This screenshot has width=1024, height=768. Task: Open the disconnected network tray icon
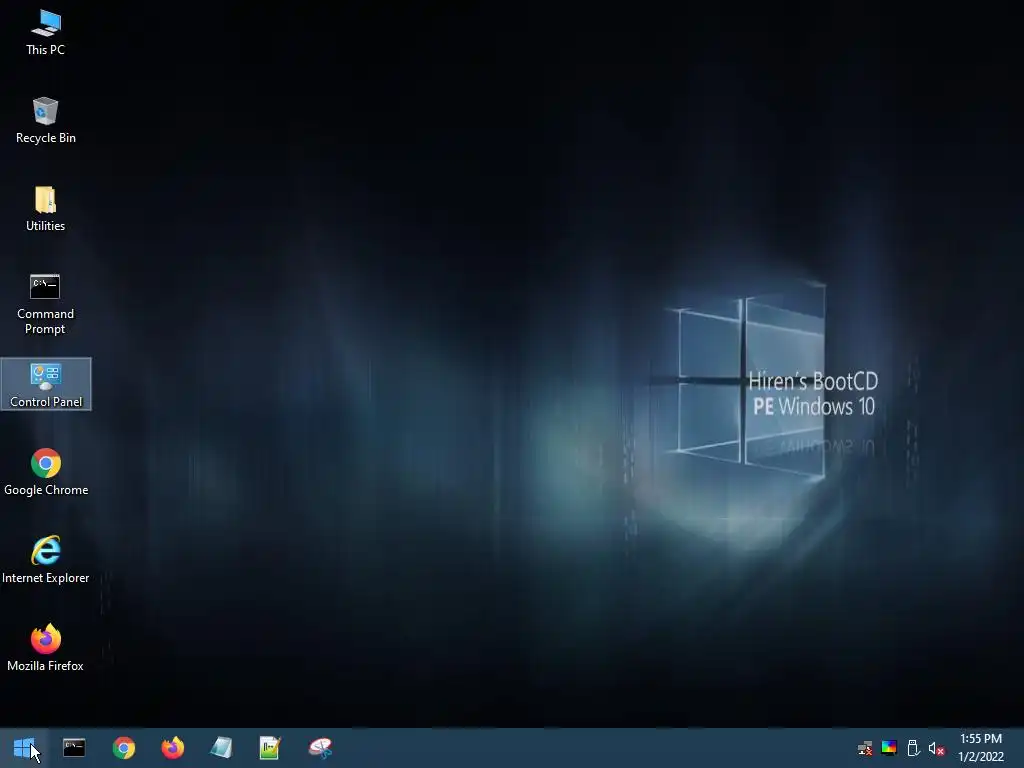click(x=865, y=748)
